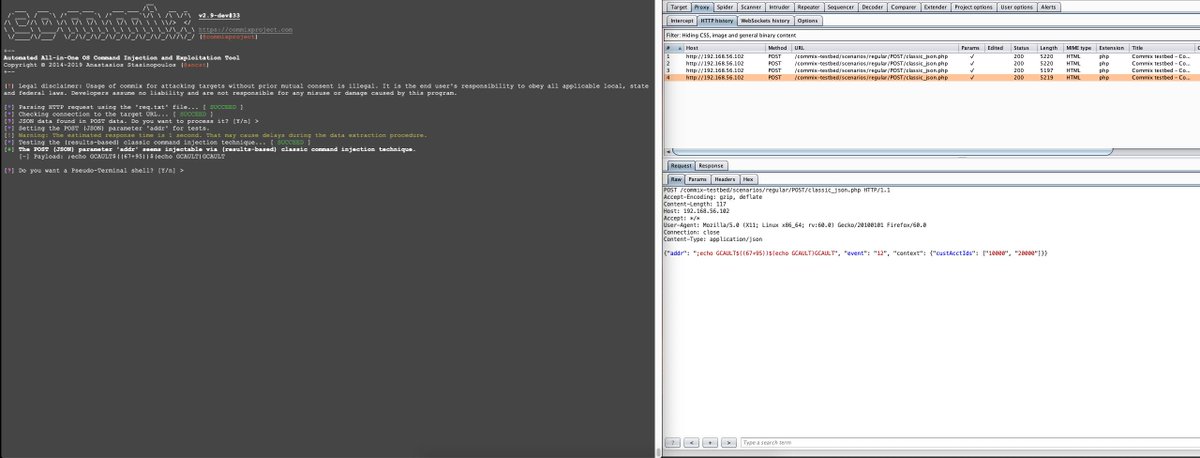Click the previous match arrow button
The image size is (1200, 458).
tap(693, 441)
